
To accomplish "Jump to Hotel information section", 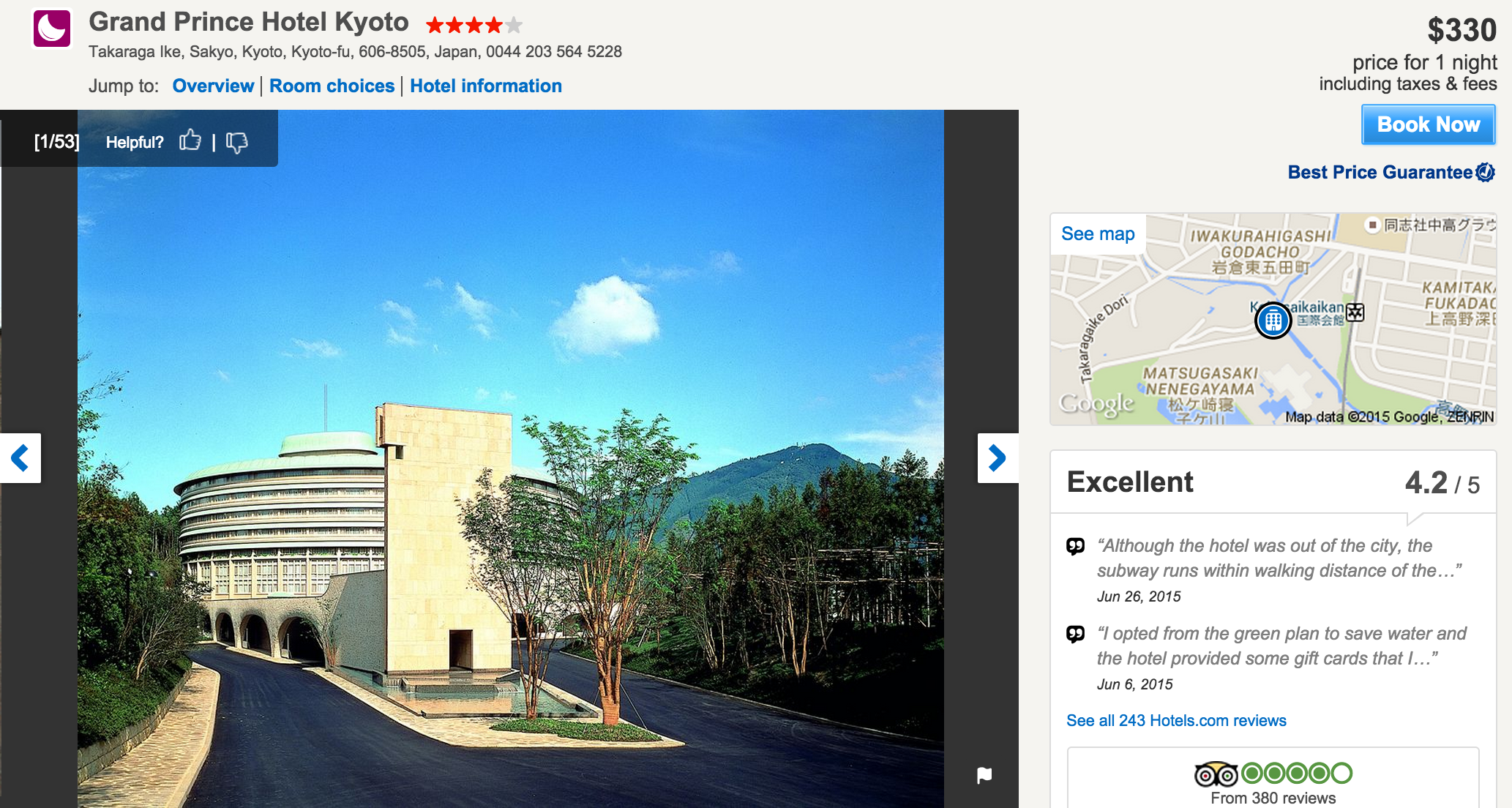I will click(x=486, y=86).
